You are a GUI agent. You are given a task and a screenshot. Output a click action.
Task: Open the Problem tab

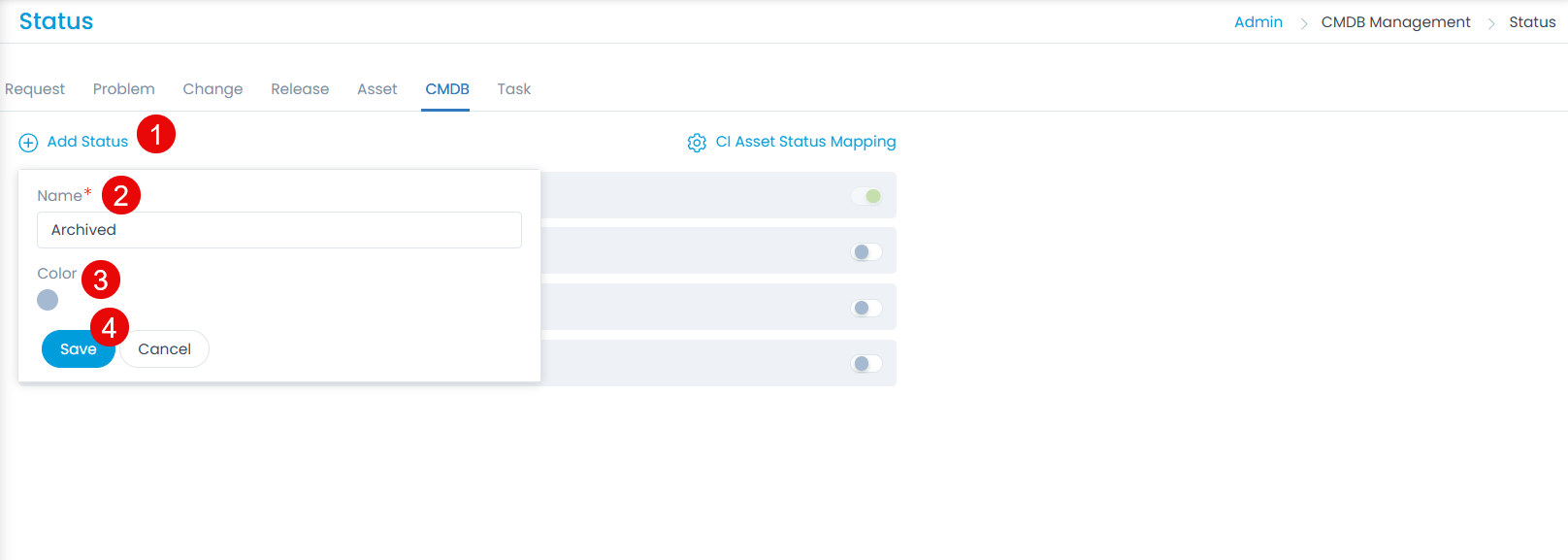point(123,89)
